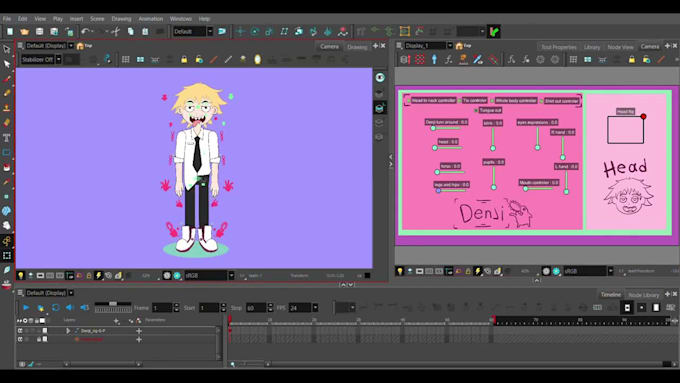Open the Animation menu
The height and width of the screenshot is (383, 680).
click(150, 19)
